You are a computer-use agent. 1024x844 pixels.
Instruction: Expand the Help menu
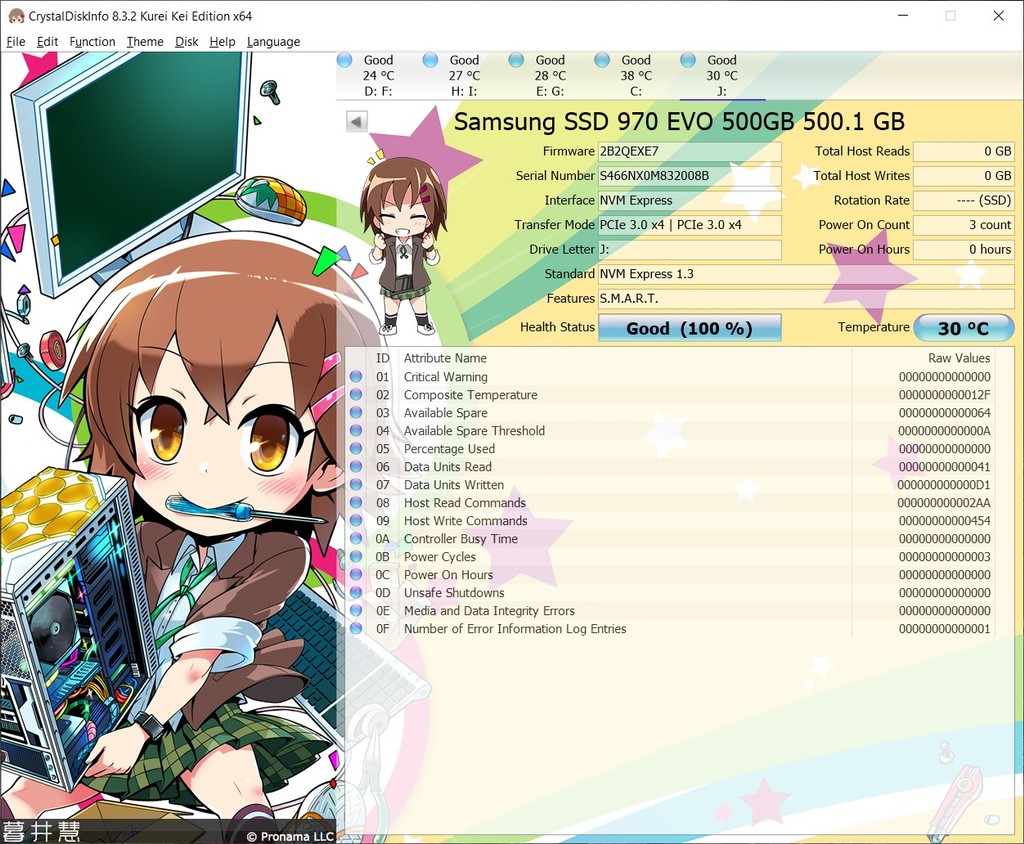[222, 41]
